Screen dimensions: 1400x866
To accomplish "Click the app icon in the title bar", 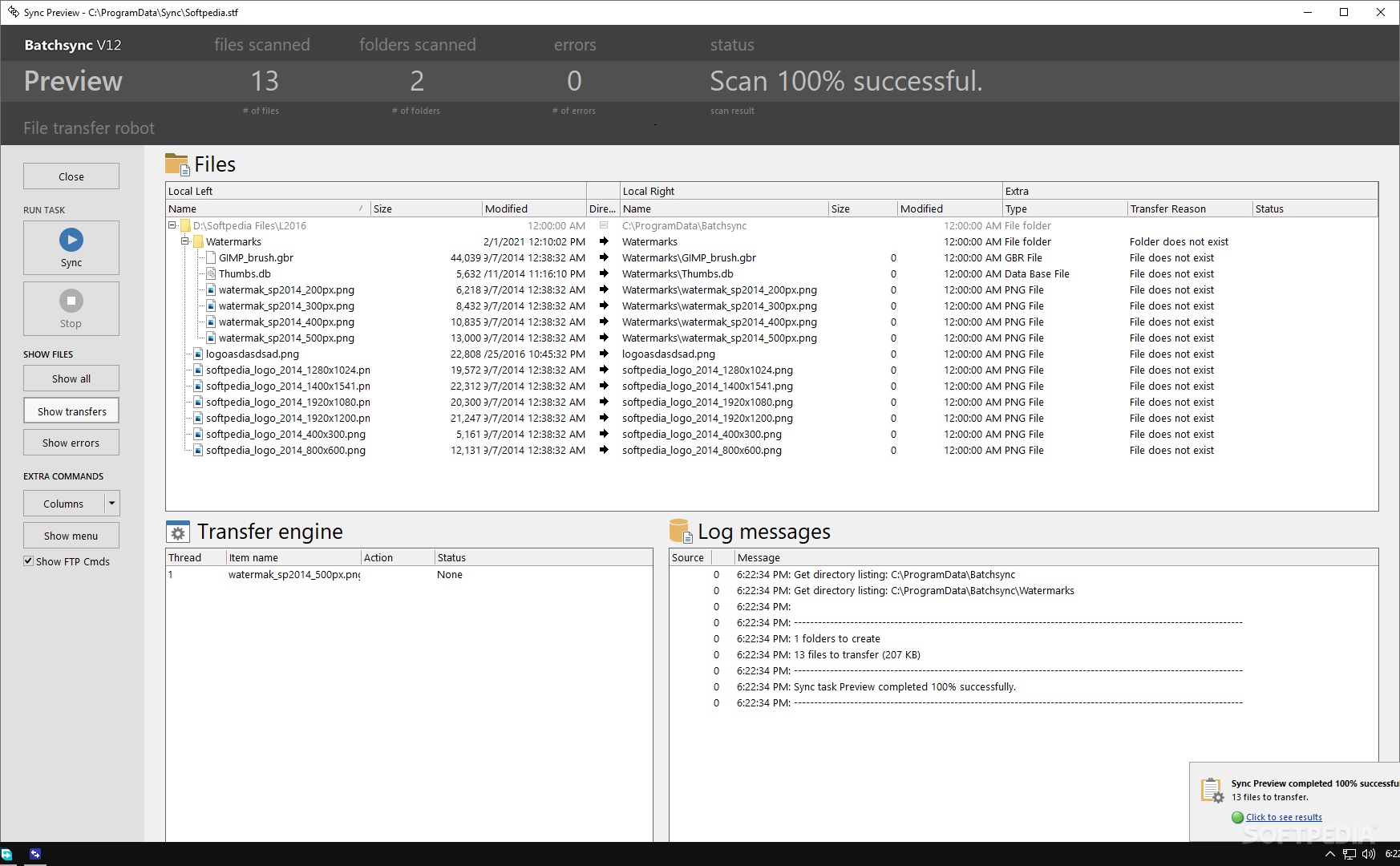I will [13, 12].
